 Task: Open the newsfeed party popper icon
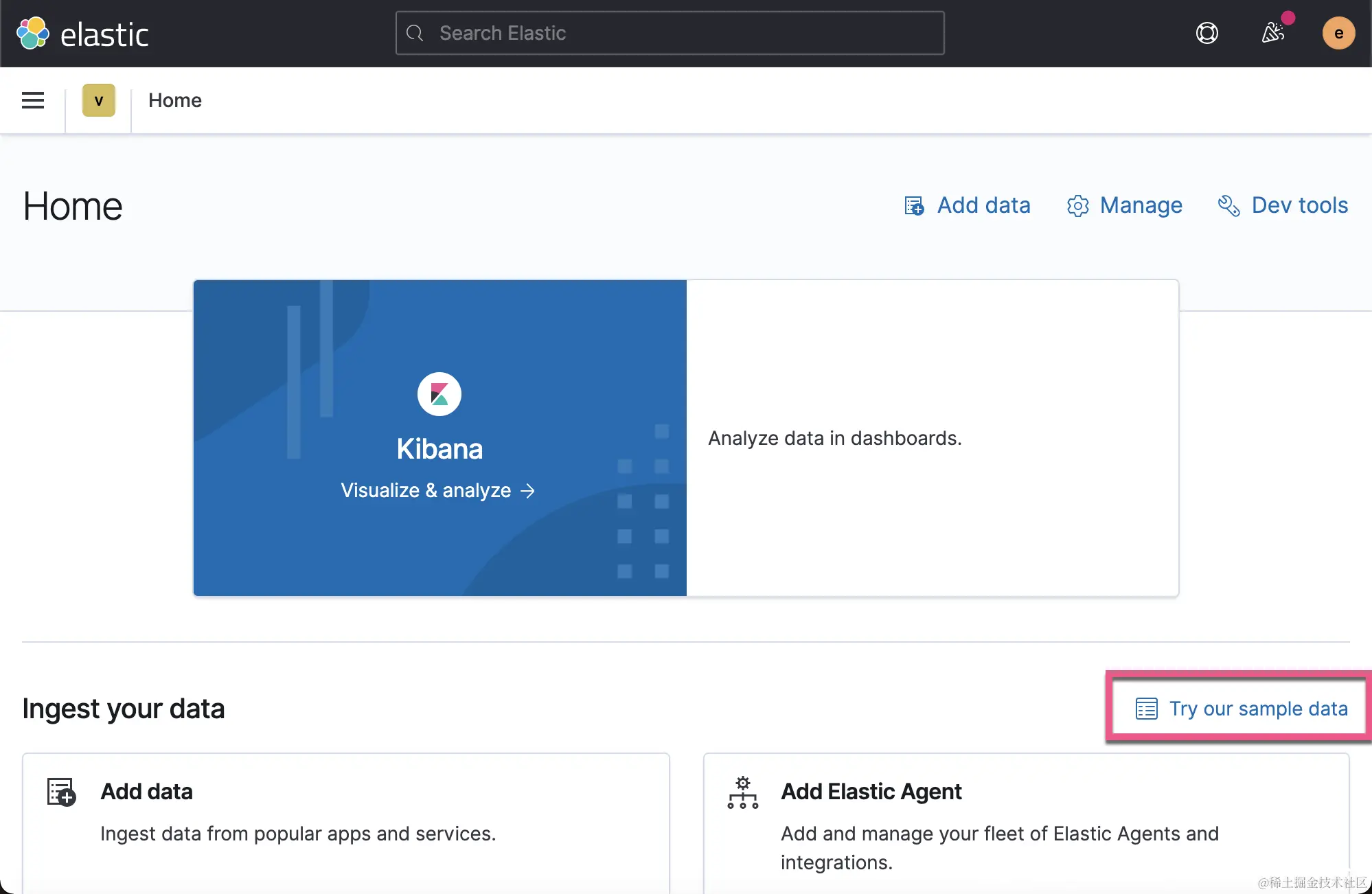click(1272, 32)
